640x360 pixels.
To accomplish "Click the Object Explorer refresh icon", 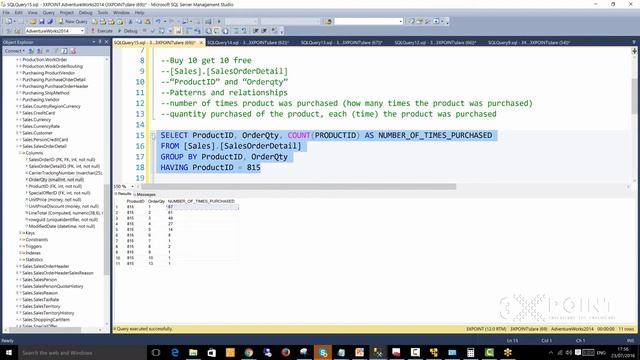I will pos(64,51).
